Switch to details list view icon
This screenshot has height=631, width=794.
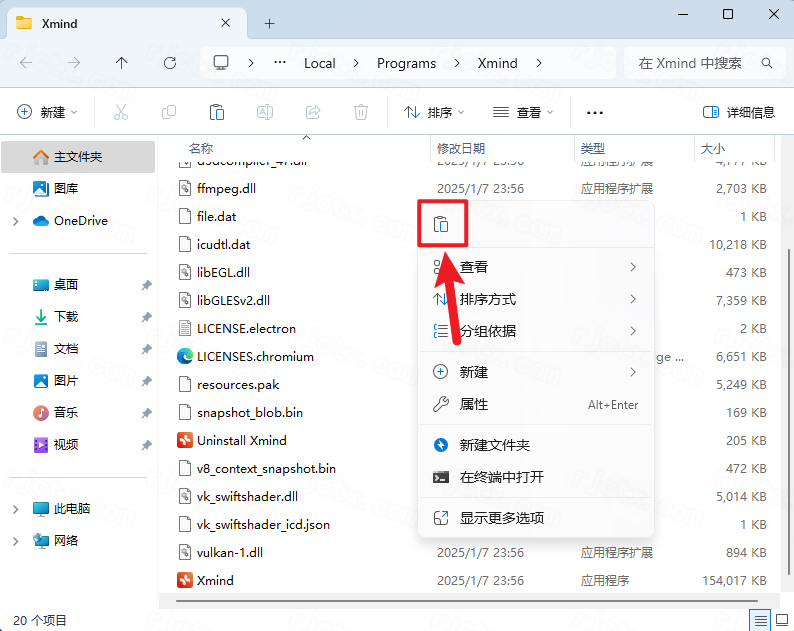coord(761,620)
